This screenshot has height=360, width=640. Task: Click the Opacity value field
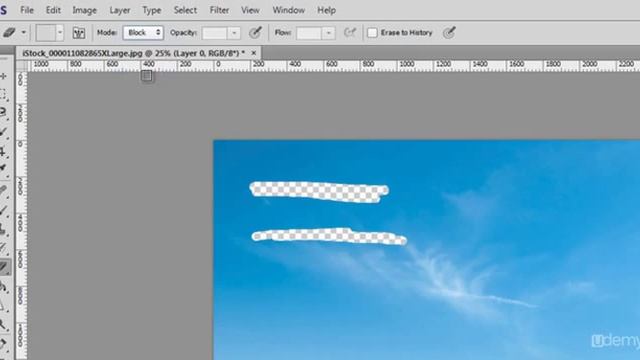tap(215, 33)
